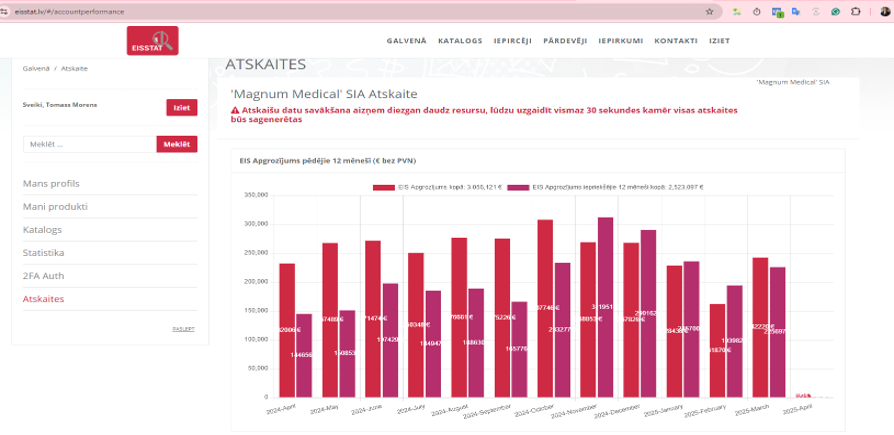Open the extension with green badge
This screenshot has width=894, height=435.
777,11
